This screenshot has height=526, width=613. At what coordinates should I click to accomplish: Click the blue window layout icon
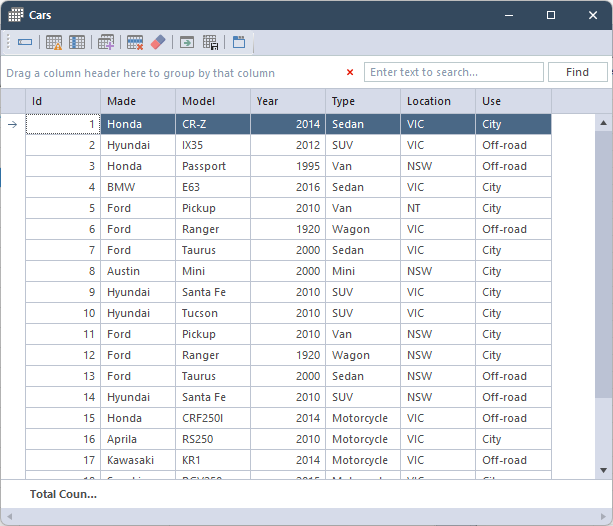[x=239, y=42]
